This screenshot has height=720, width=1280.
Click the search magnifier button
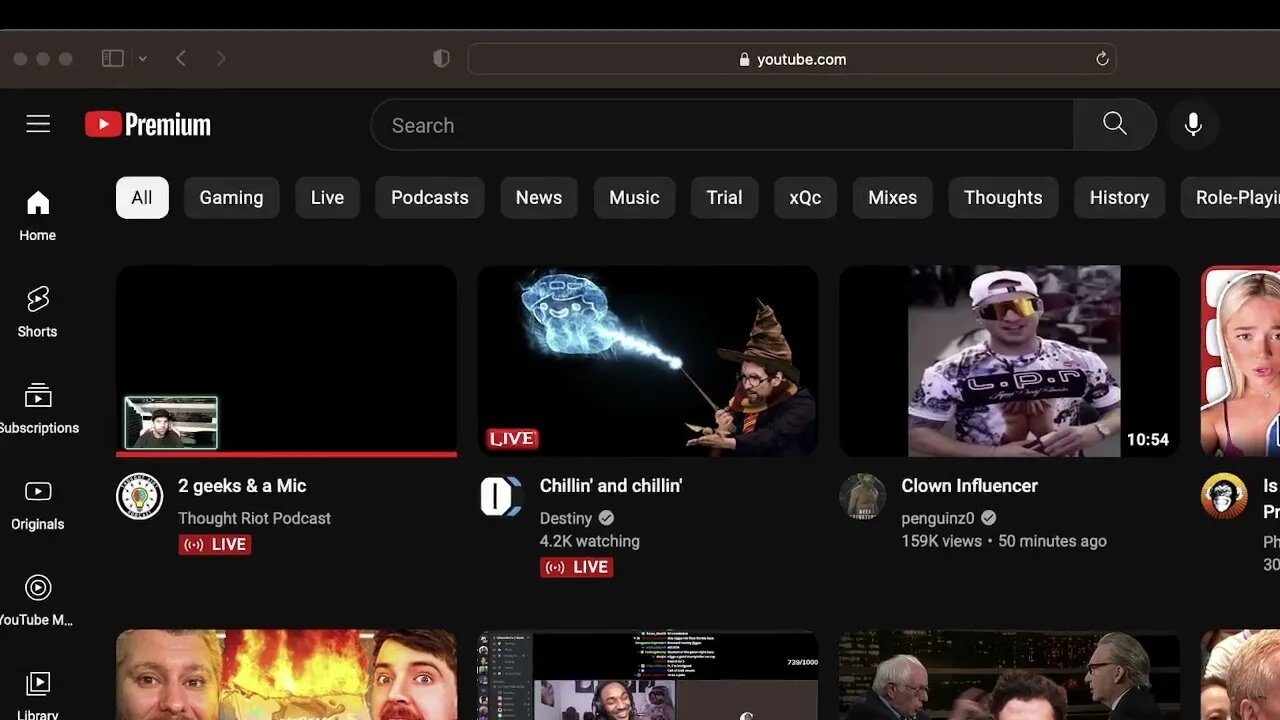point(1115,124)
